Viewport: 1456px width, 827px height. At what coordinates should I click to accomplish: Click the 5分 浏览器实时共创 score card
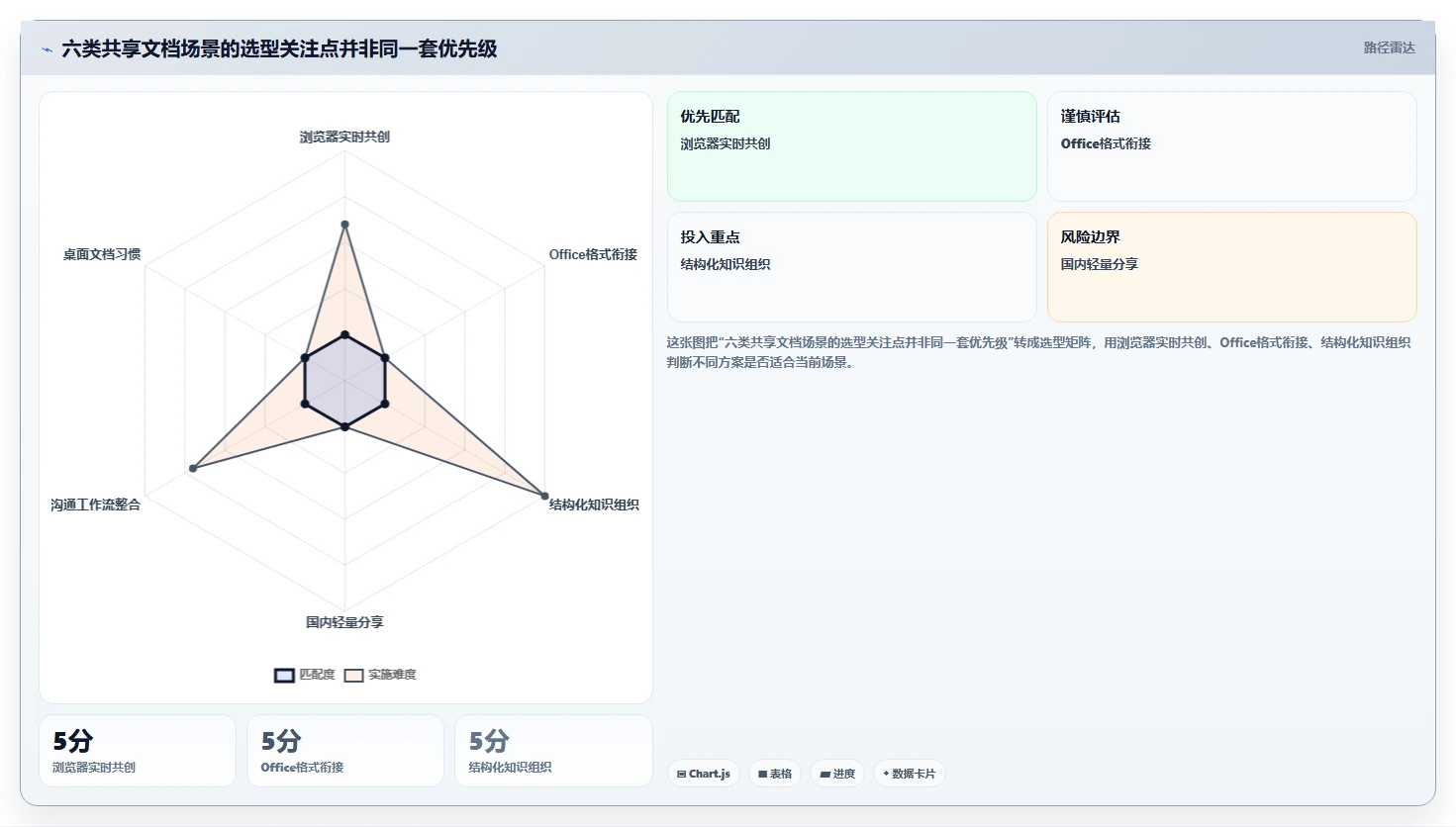click(138, 751)
